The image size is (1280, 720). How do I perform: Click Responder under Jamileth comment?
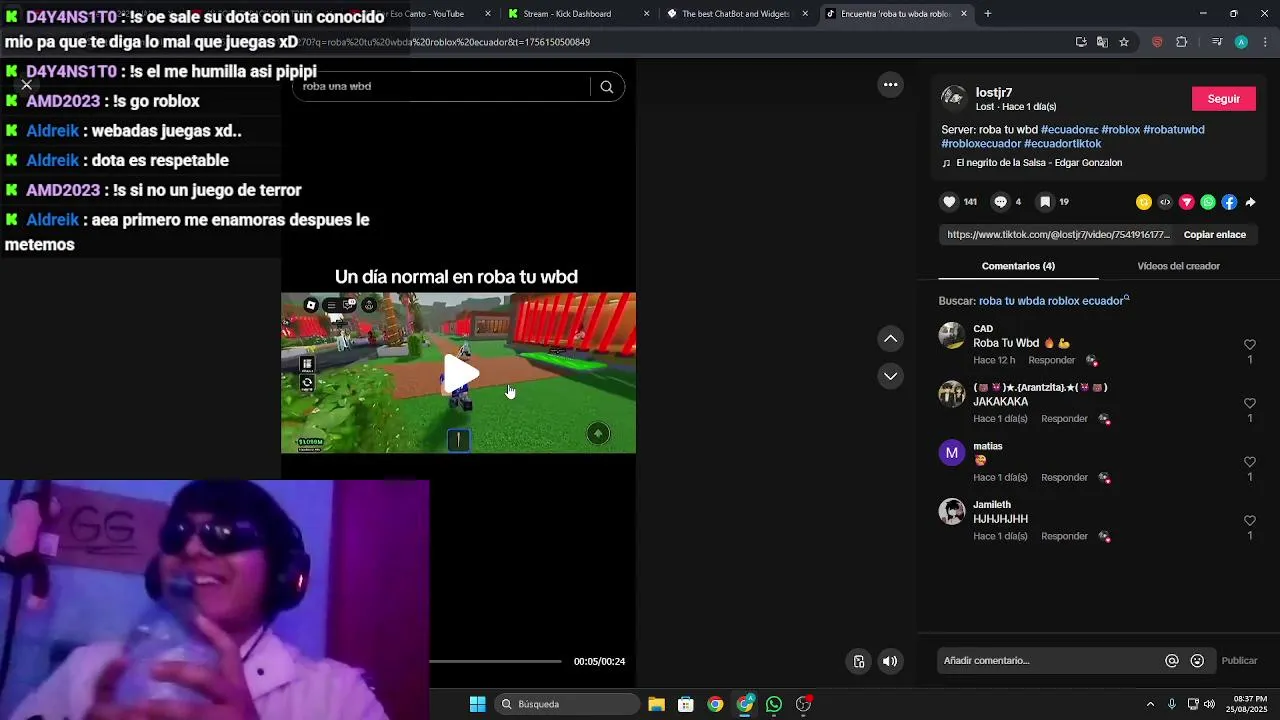click(x=1064, y=536)
